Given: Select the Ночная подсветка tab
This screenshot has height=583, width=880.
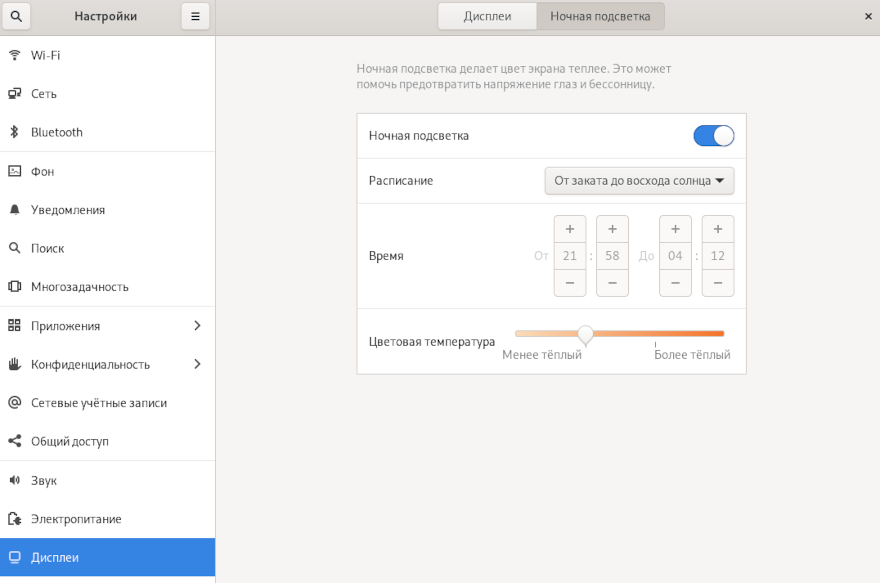Looking at the screenshot, I should tap(600, 16).
